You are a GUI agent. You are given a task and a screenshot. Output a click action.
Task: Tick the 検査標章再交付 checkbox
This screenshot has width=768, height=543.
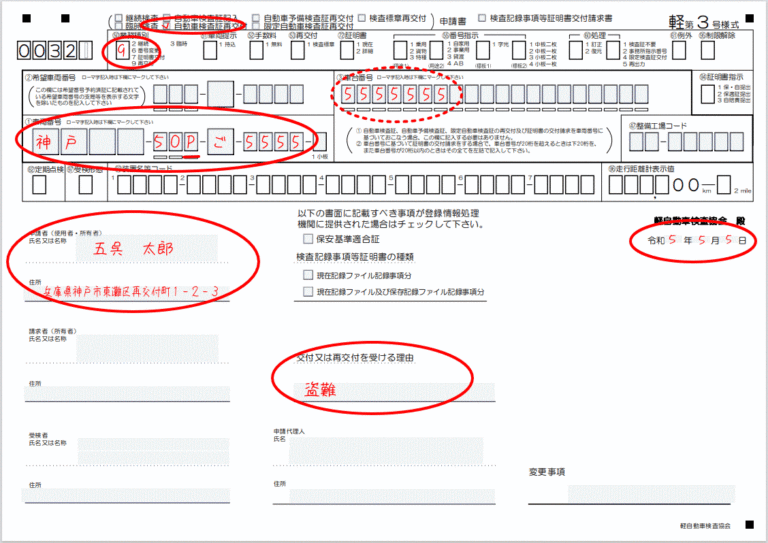click(x=362, y=18)
